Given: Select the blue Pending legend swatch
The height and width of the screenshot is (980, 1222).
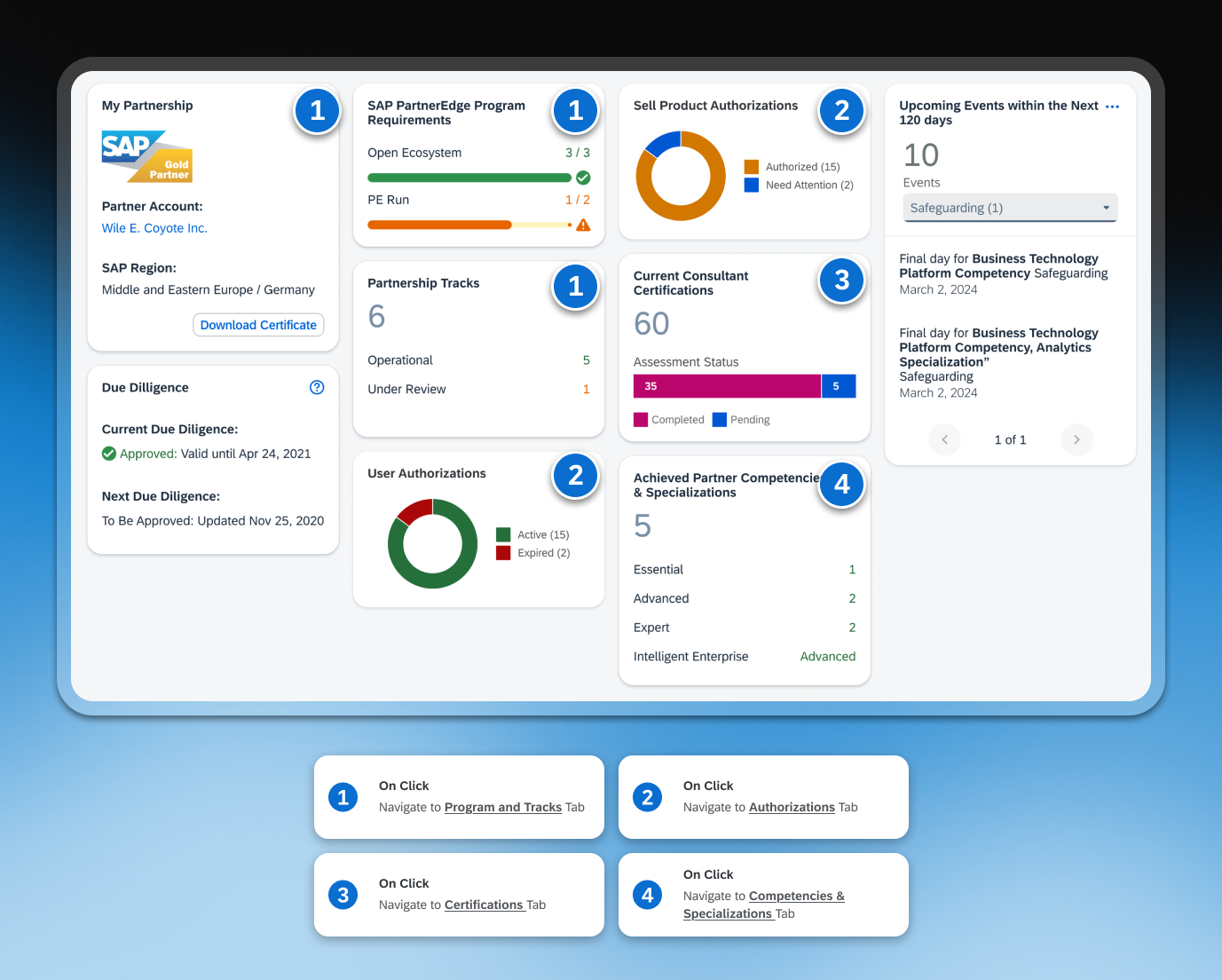Looking at the screenshot, I should tap(720, 420).
